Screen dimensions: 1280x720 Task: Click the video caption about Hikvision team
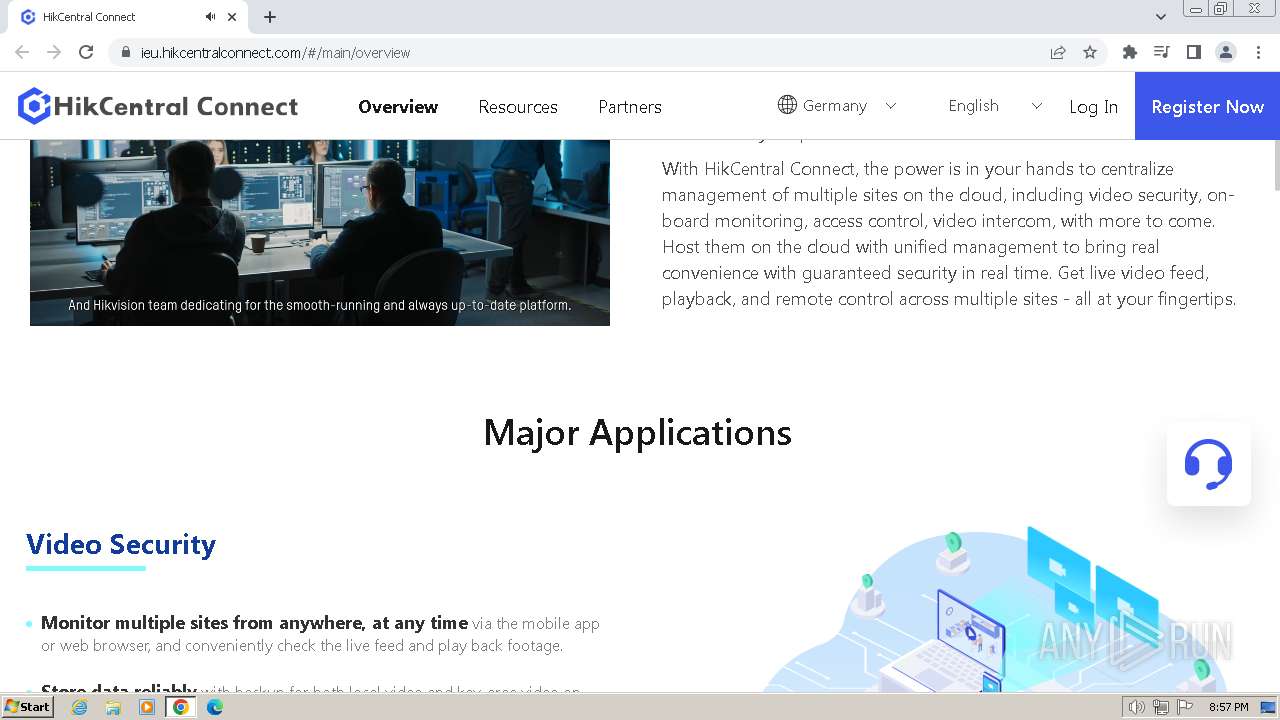(320, 305)
